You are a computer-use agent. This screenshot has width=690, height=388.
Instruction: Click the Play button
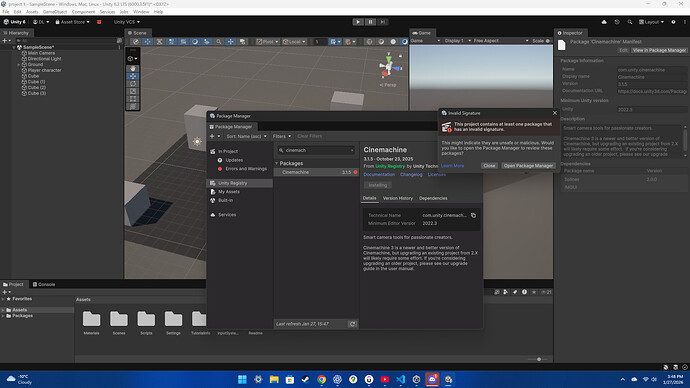tap(358, 22)
